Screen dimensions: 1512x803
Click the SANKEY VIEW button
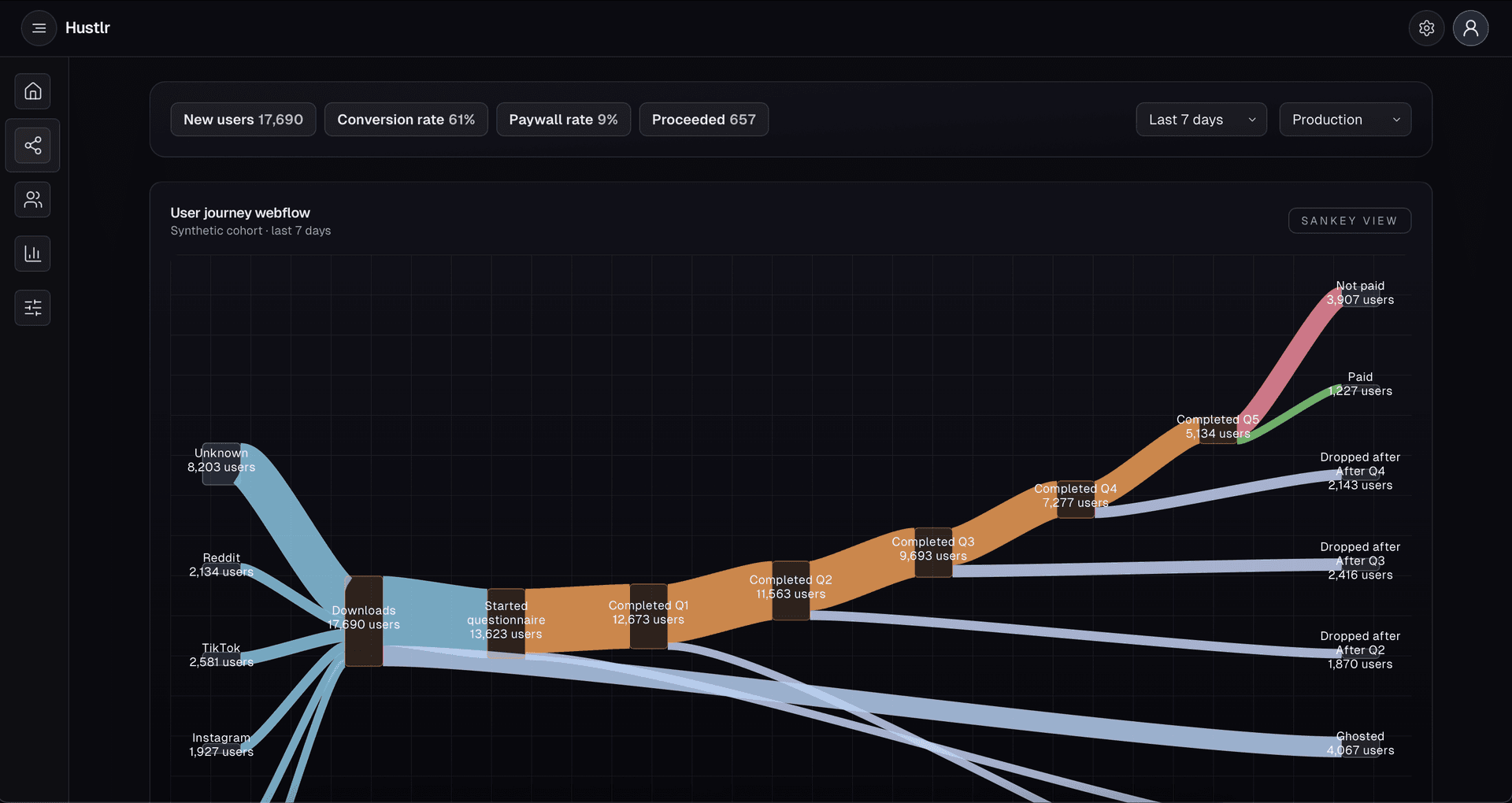[x=1349, y=220]
